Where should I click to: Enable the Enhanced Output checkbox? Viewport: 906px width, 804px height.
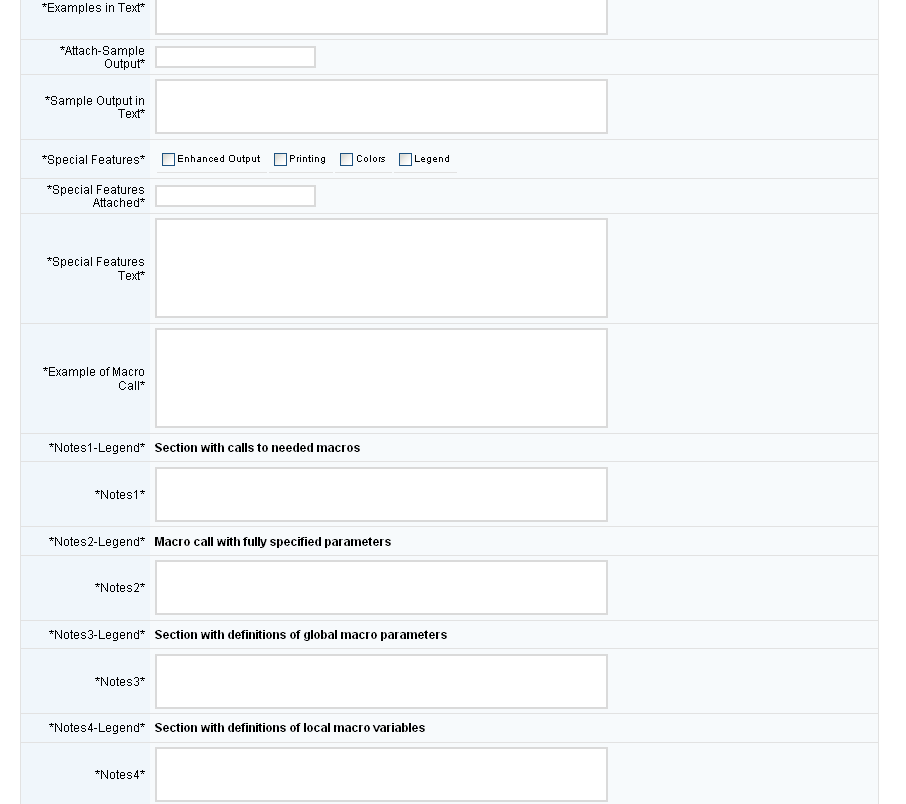coord(168,160)
